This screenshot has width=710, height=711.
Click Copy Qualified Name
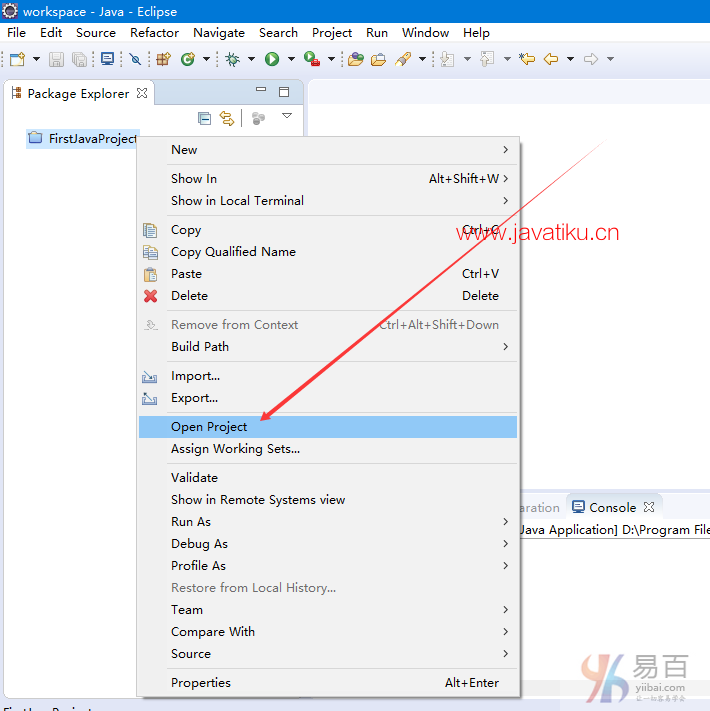coord(328,252)
